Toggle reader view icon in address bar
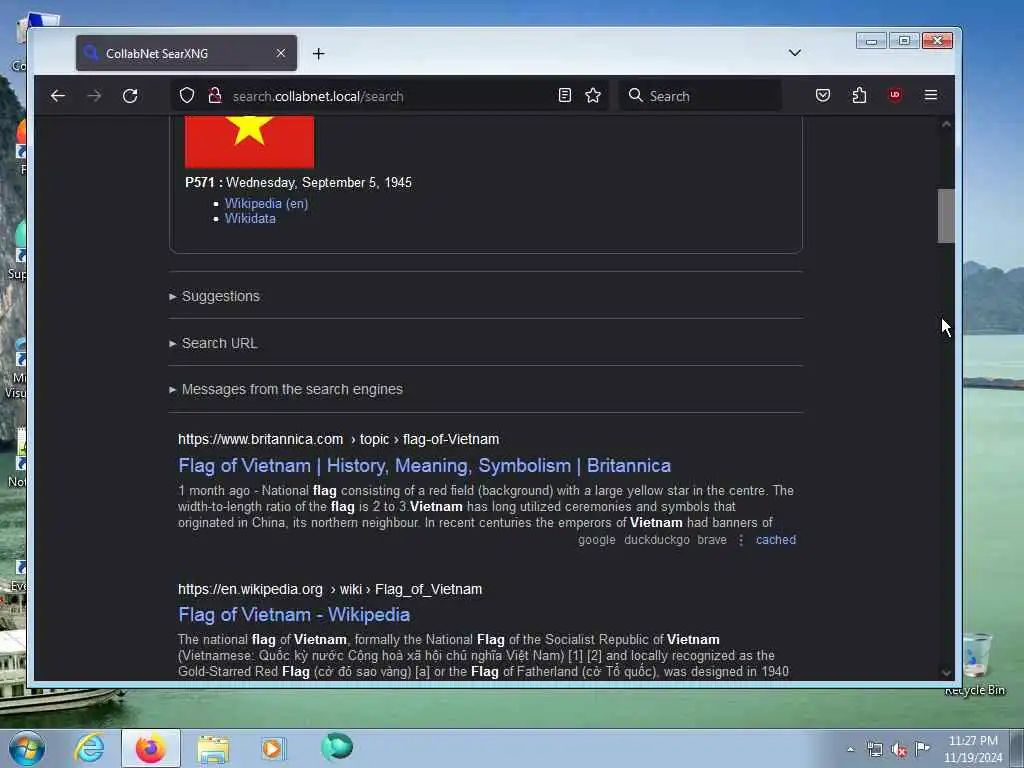1024x768 pixels. coord(565,95)
